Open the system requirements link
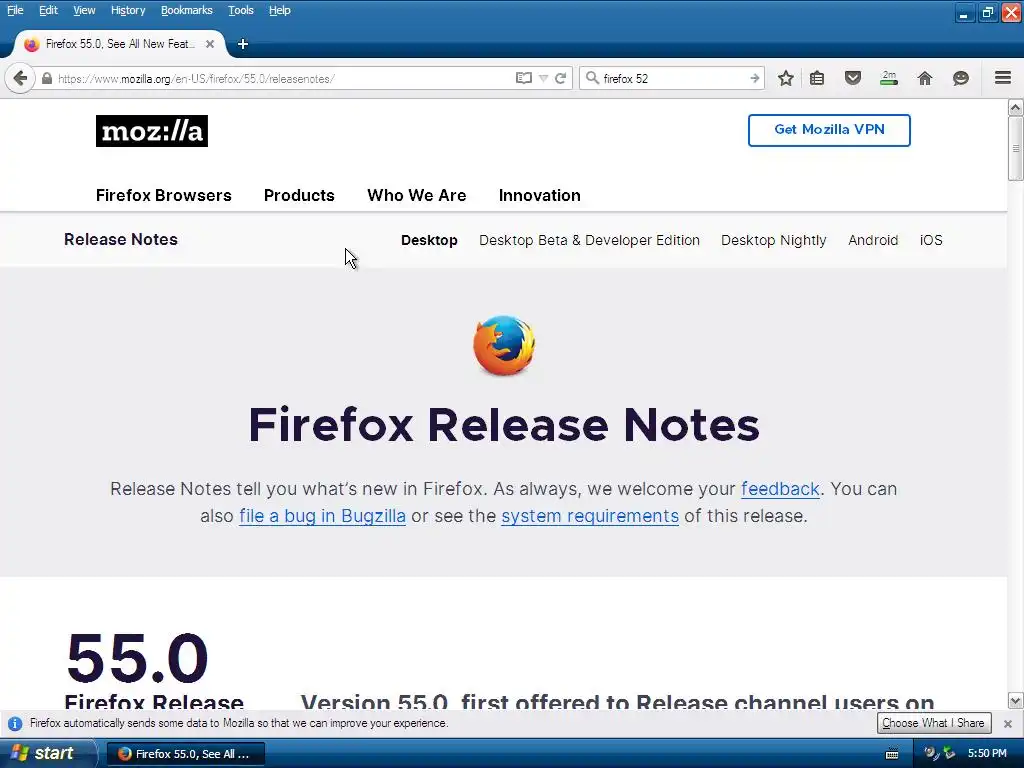 pos(590,516)
